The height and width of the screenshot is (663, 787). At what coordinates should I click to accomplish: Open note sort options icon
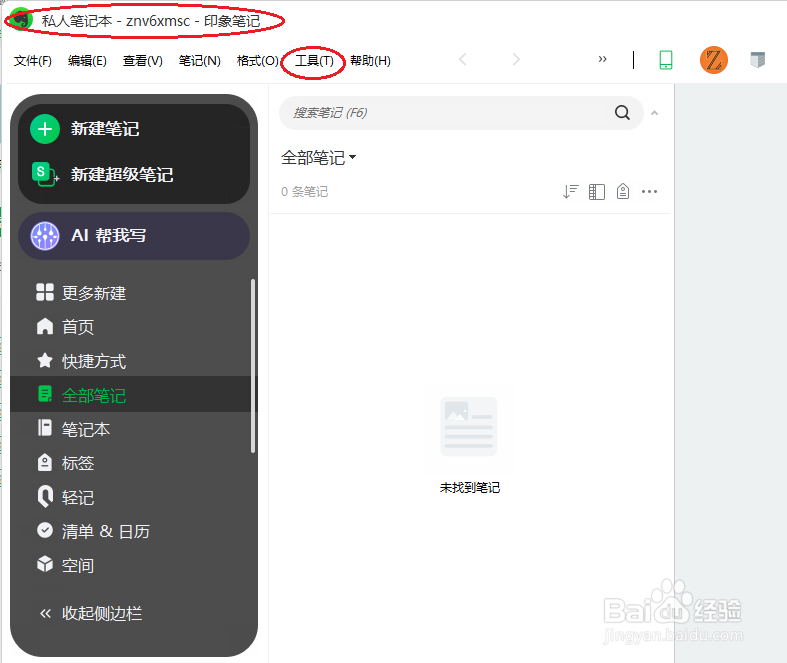(571, 191)
